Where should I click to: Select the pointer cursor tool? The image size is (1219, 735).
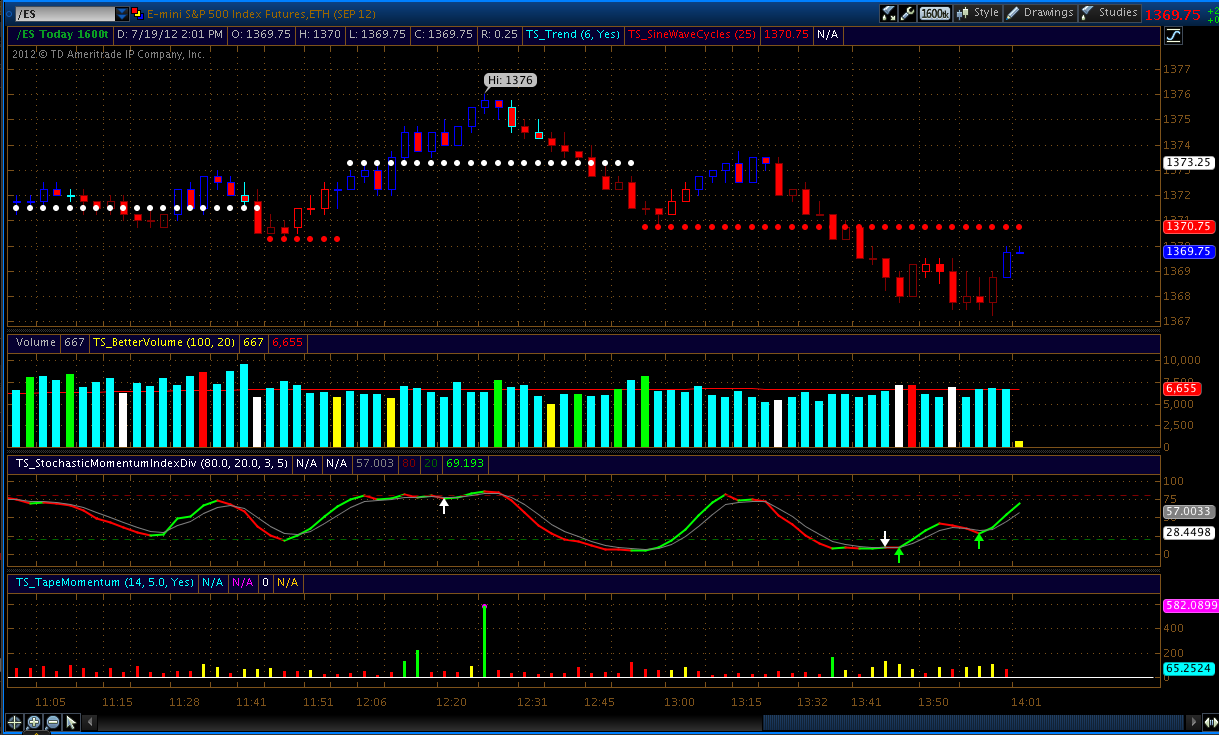point(73,722)
